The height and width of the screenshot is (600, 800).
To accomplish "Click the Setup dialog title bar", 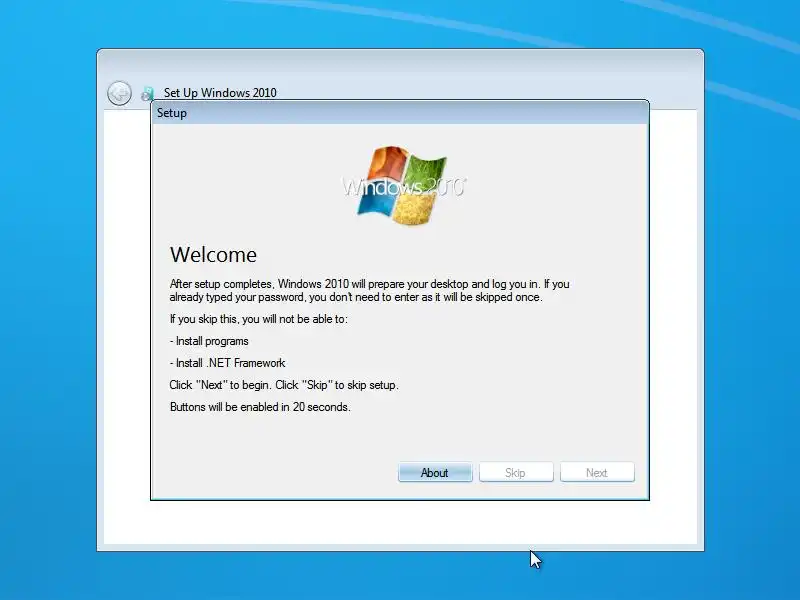I will pyautogui.click(x=399, y=113).
